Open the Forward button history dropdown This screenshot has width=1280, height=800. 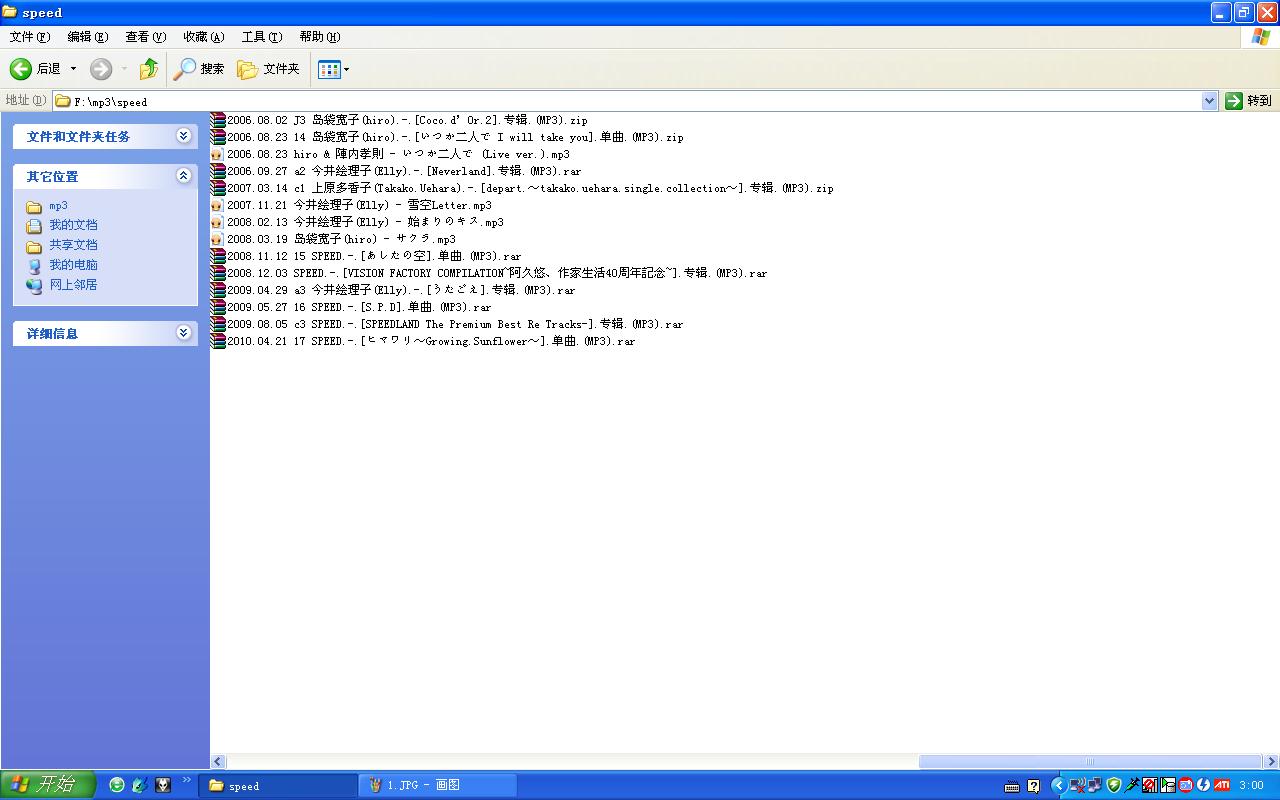[124, 69]
